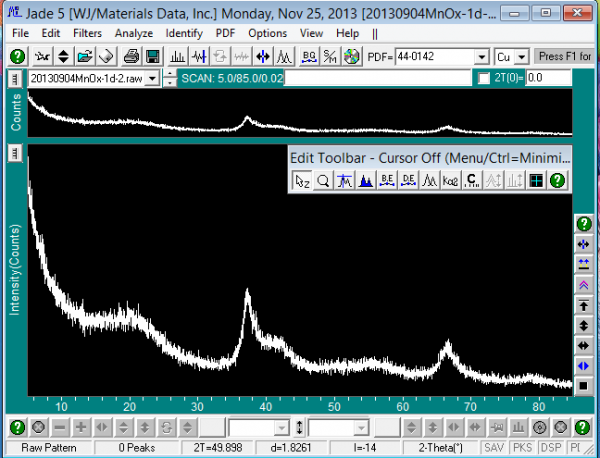Click the black vertical double-arrow between bottom dropdowns

tap(299, 428)
